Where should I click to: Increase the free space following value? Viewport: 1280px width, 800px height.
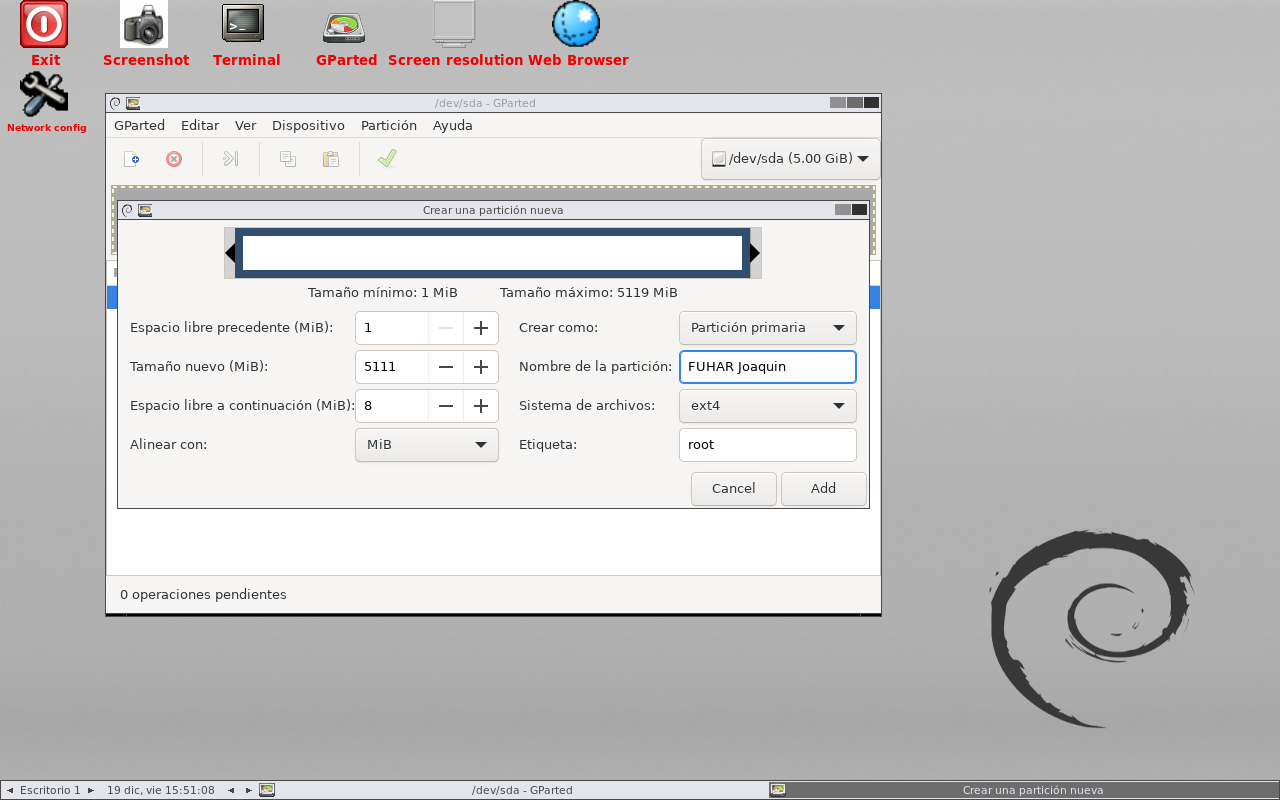click(481, 406)
